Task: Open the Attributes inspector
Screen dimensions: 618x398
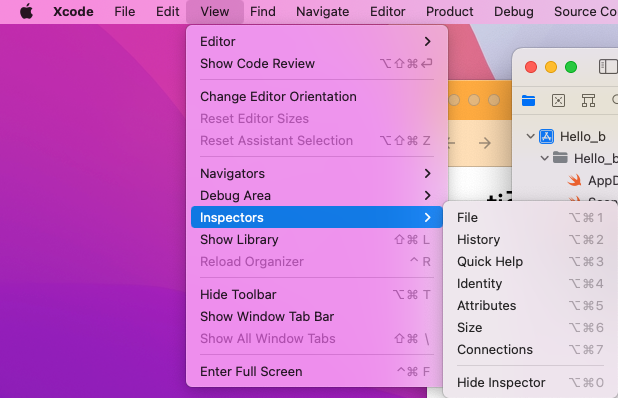Action: coord(530,306)
